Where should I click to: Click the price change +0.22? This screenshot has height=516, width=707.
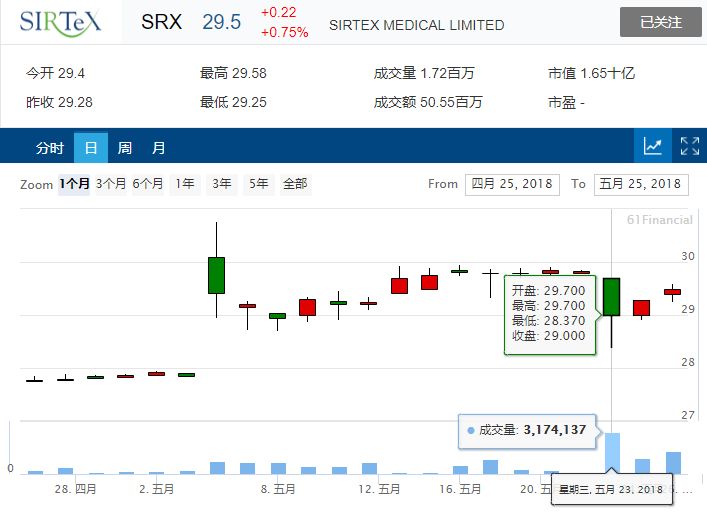click(x=279, y=12)
